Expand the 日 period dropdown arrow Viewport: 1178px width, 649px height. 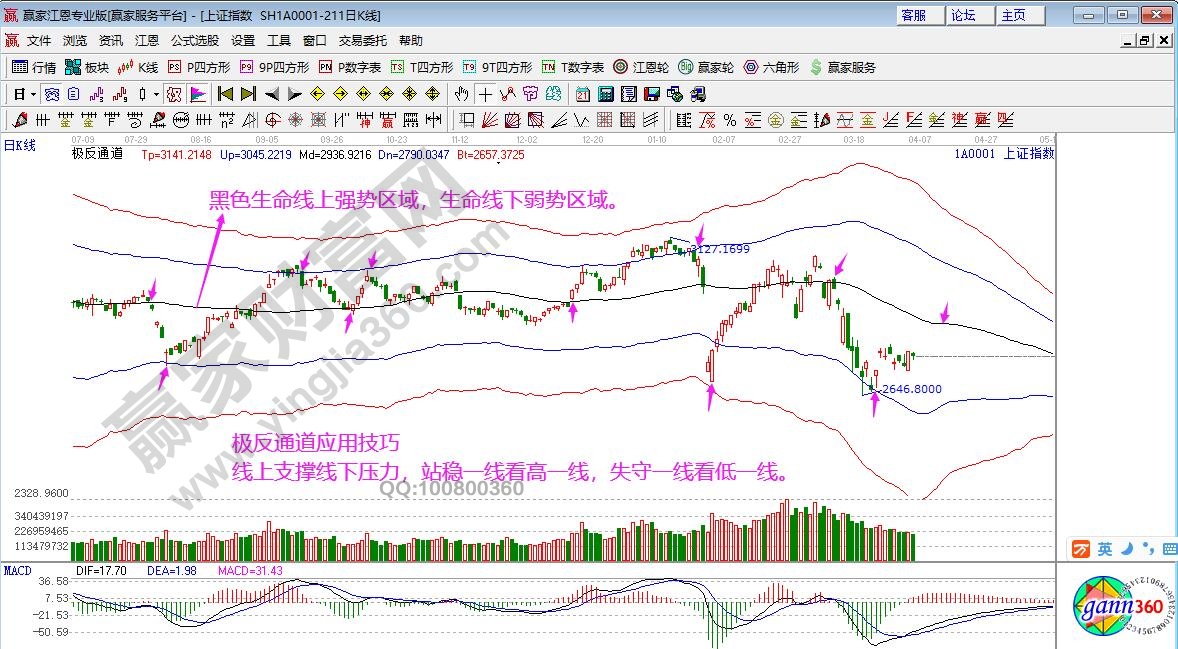pos(33,94)
